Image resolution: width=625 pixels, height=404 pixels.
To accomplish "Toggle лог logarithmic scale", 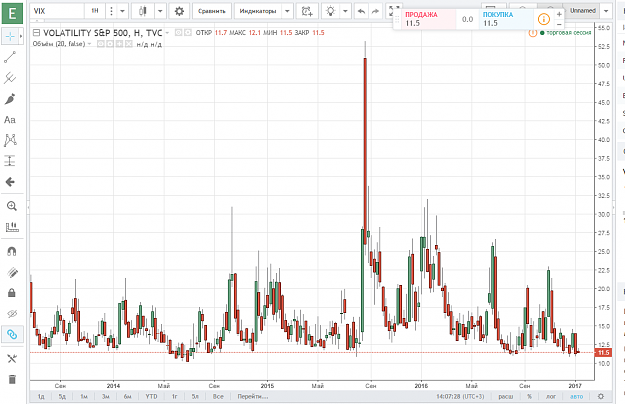I will [550, 396].
